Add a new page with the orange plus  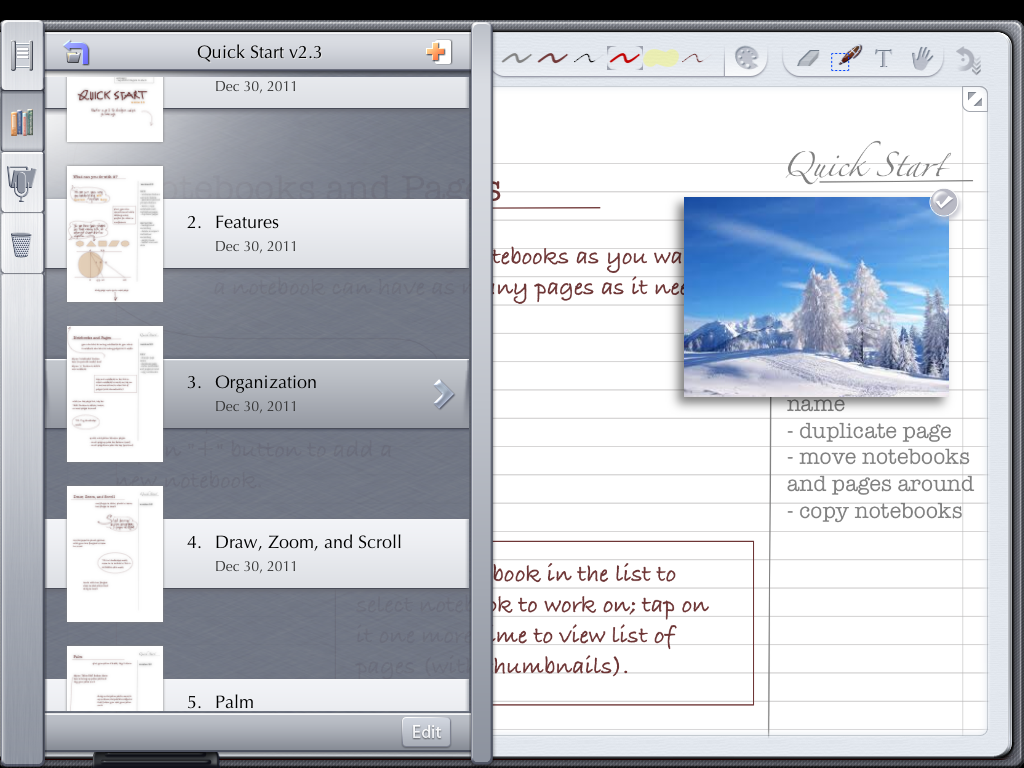438,52
